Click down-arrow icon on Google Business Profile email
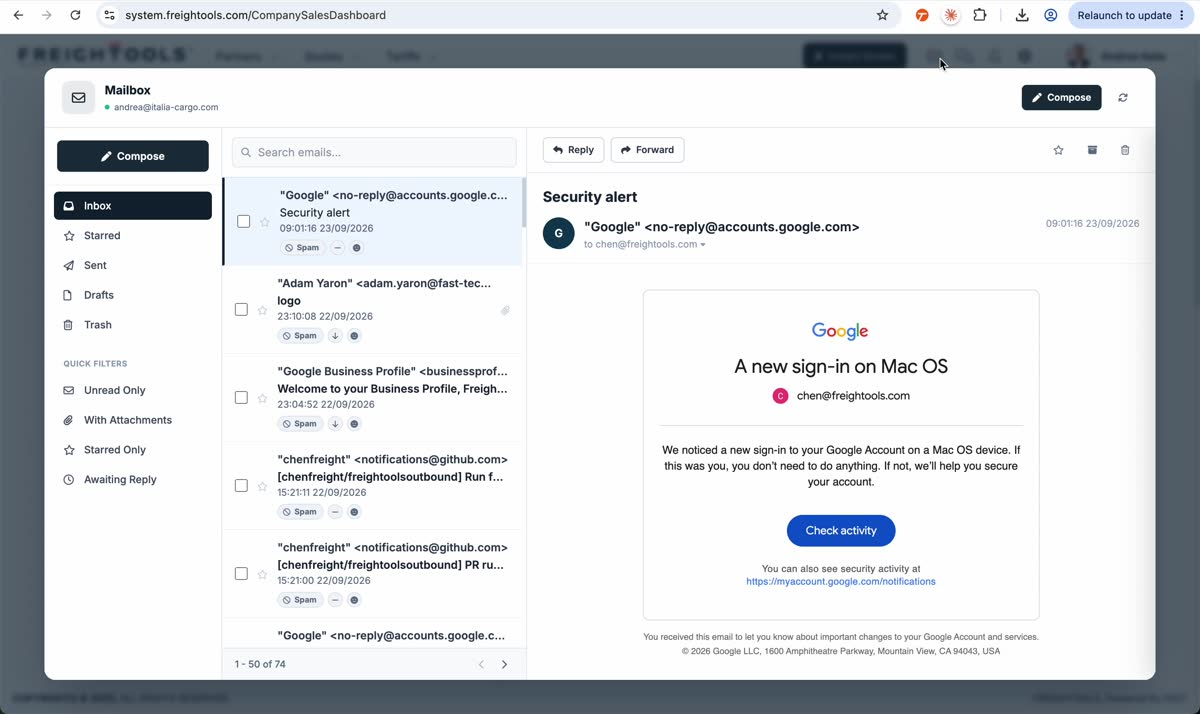Image resolution: width=1200 pixels, height=714 pixels. coord(335,424)
